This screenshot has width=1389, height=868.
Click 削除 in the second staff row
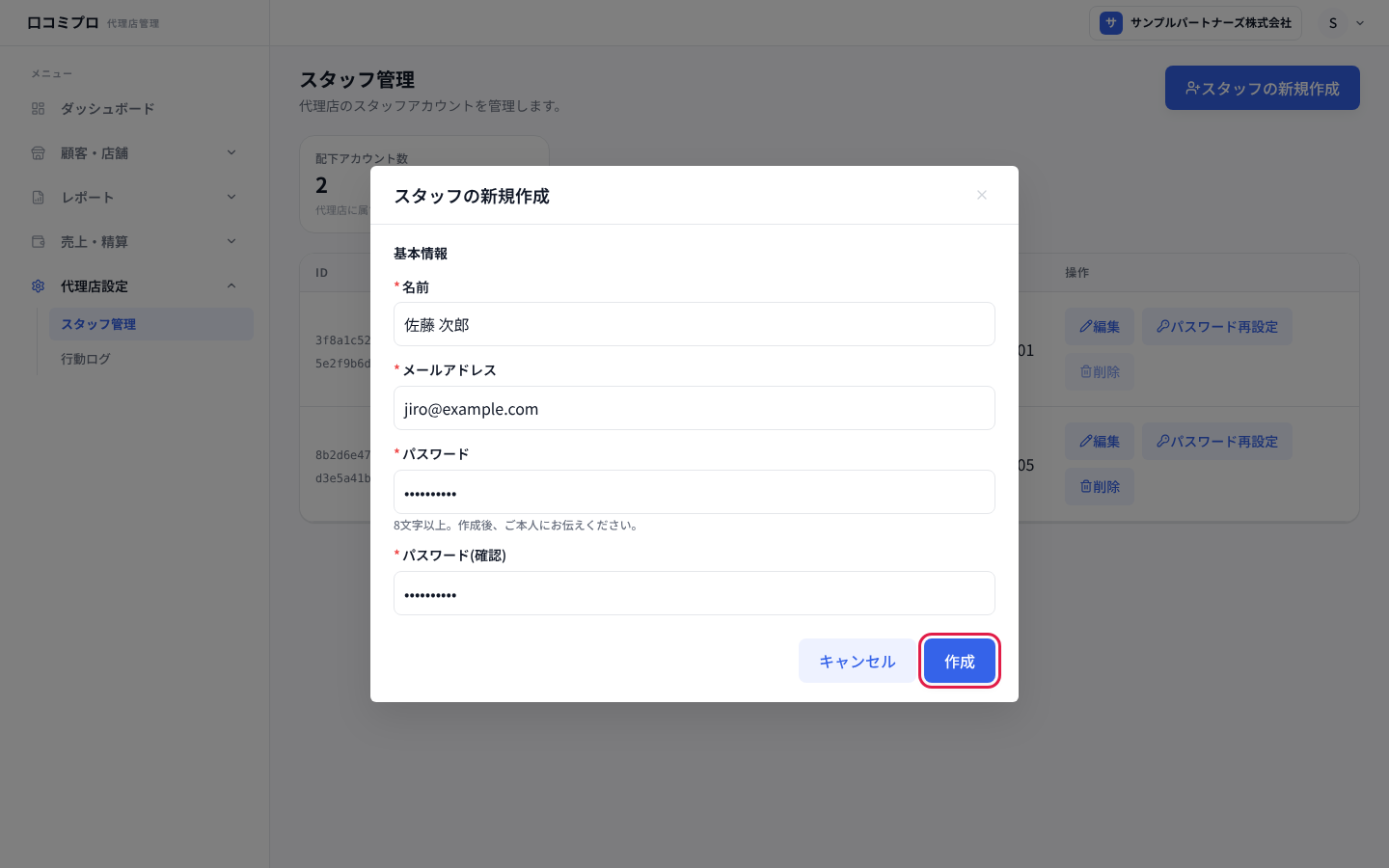pos(1100,487)
